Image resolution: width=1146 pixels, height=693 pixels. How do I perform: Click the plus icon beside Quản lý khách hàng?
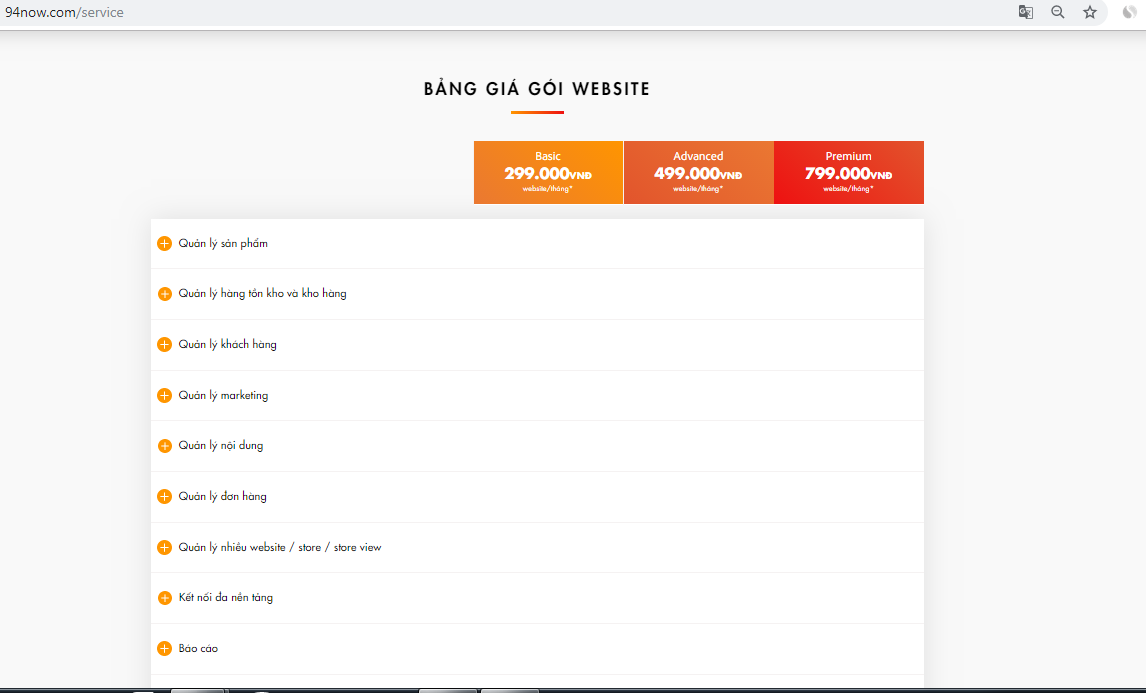click(x=165, y=345)
